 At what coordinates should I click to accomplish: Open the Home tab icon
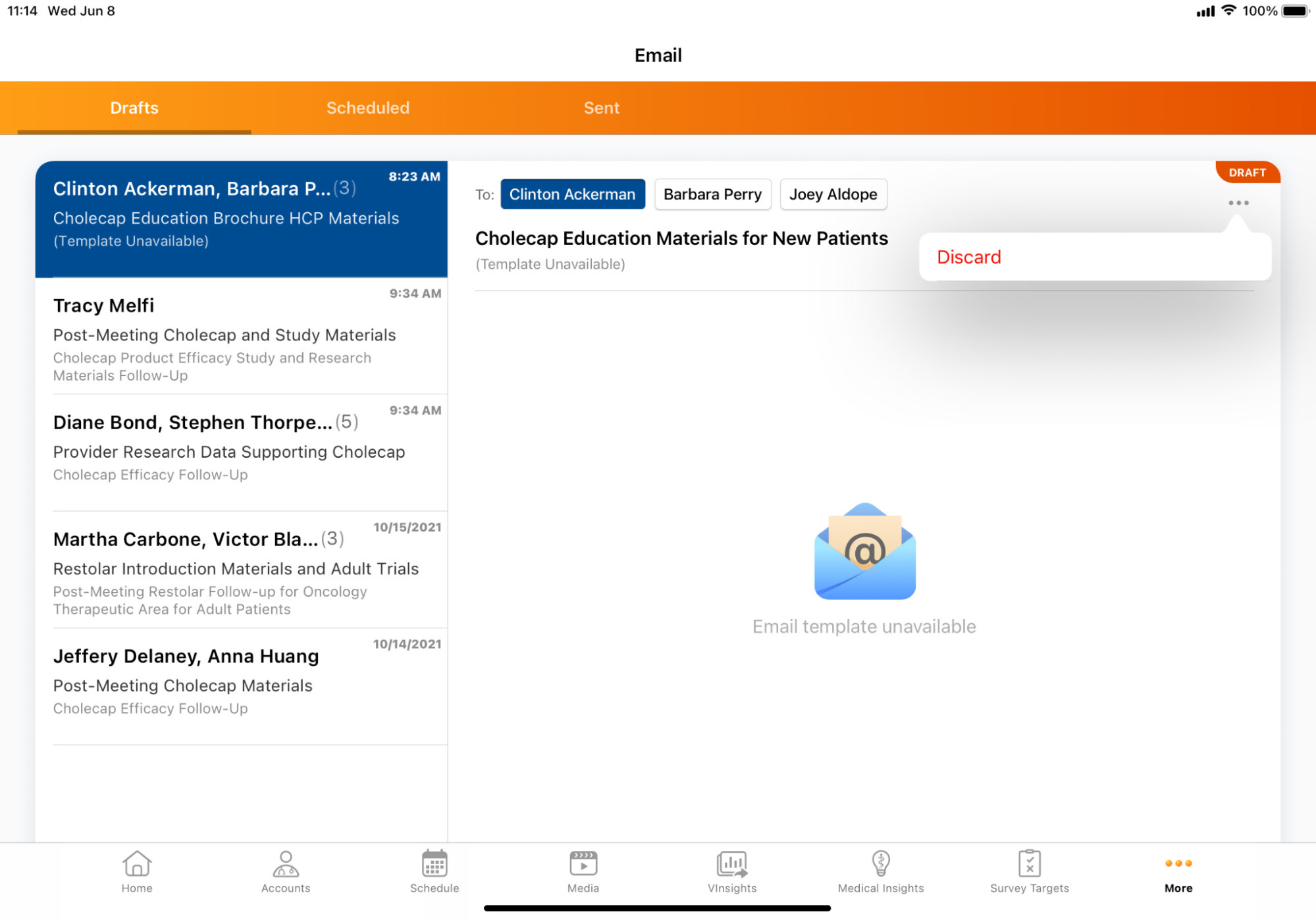[x=136, y=863]
